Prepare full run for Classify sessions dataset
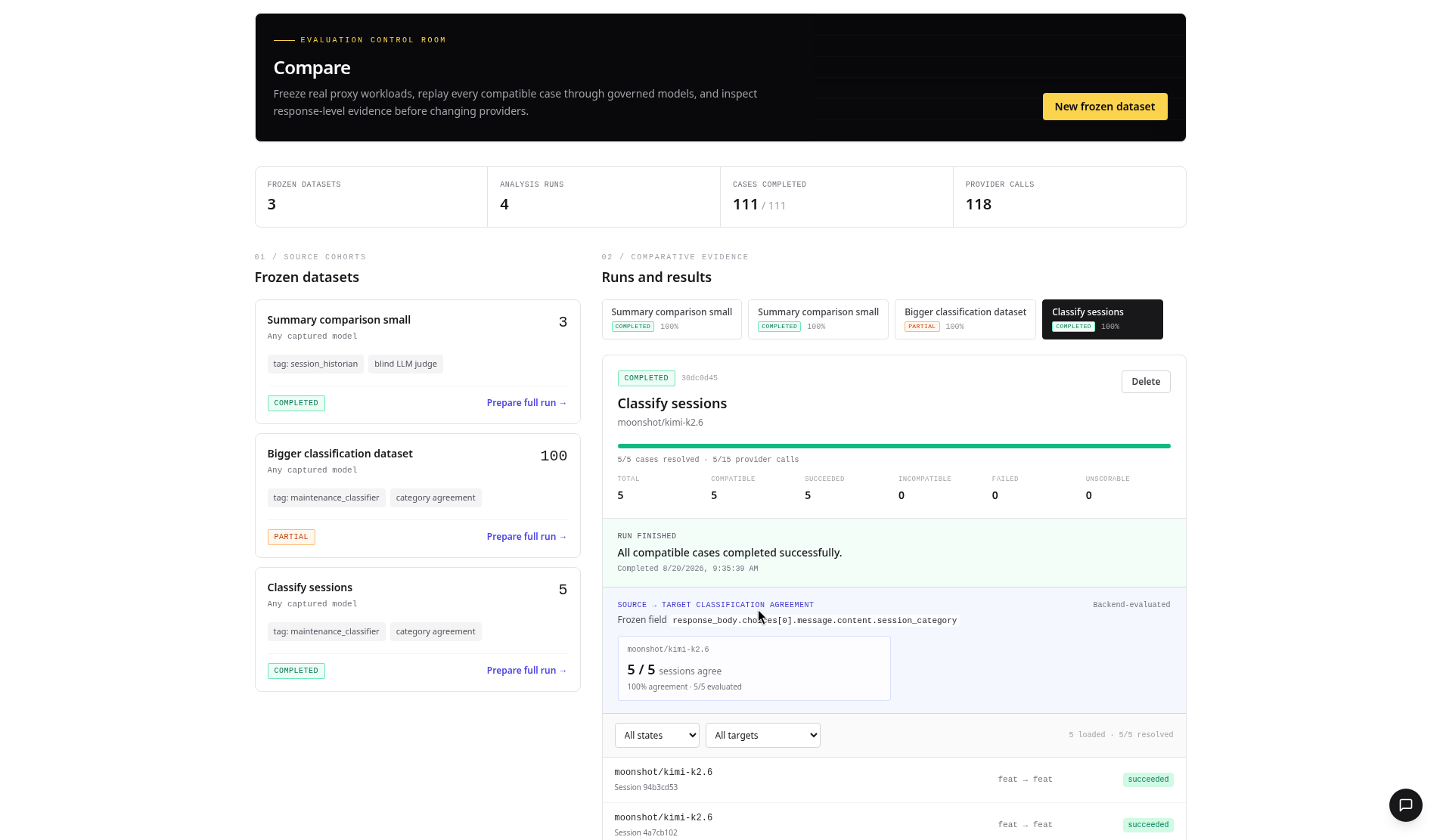 526,671
